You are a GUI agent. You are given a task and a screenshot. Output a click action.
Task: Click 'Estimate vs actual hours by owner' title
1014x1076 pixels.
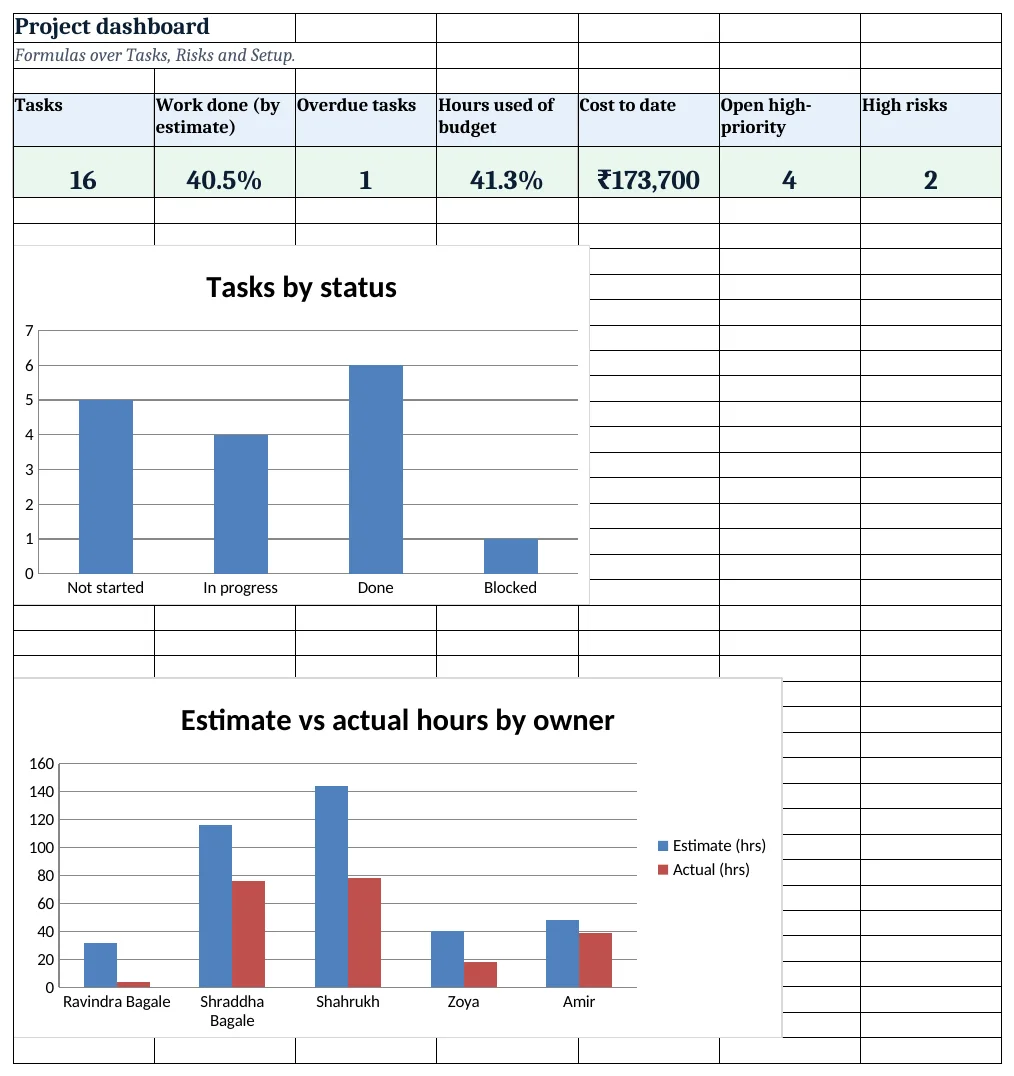(397, 721)
